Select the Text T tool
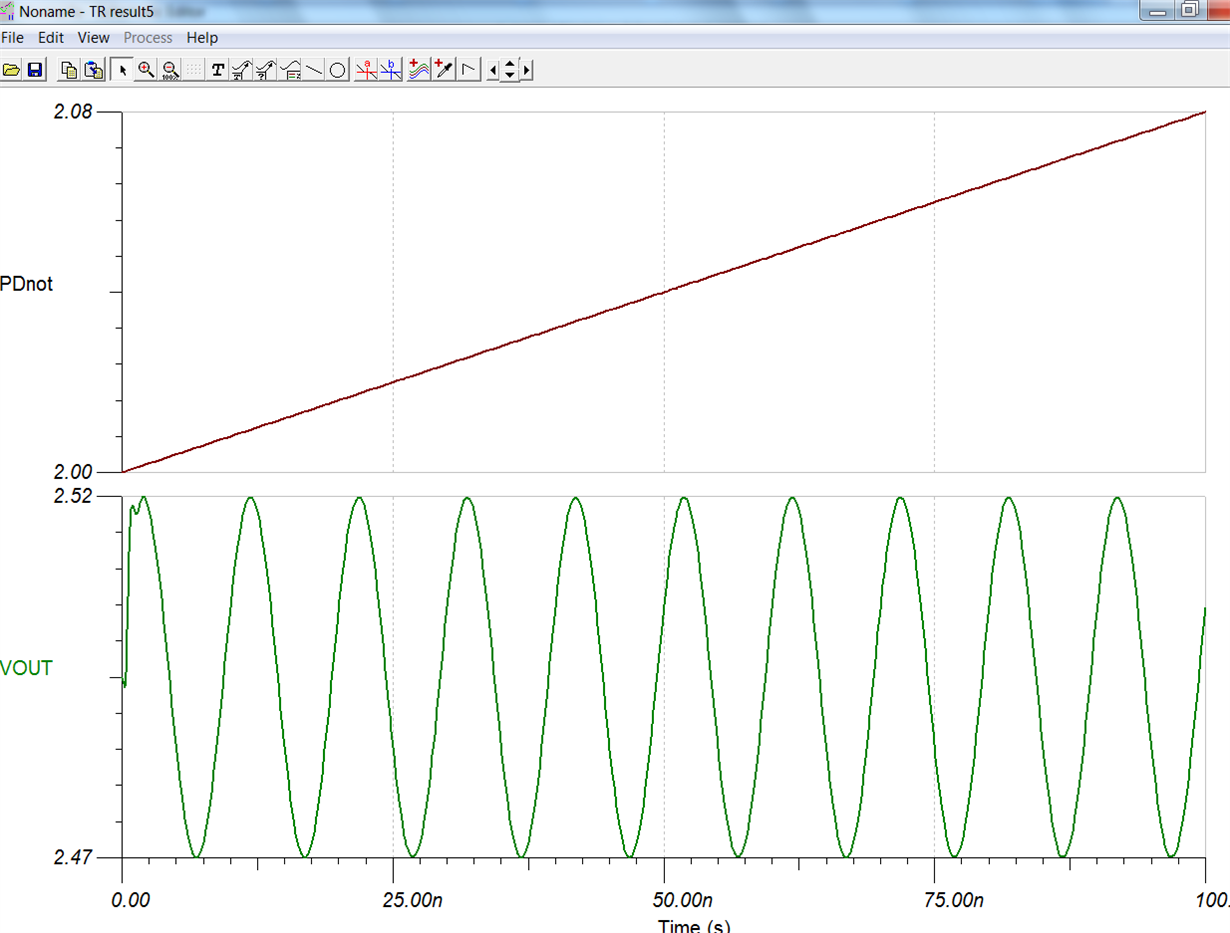 pos(218,70)
